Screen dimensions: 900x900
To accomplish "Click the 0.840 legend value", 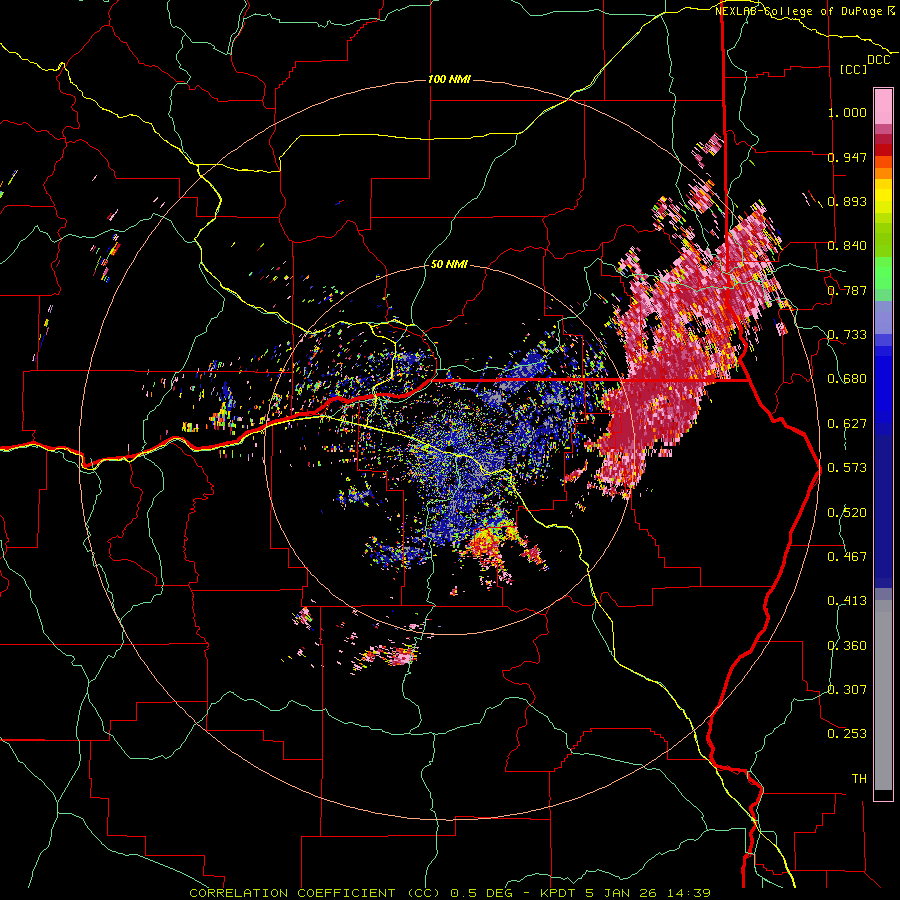I will 847,246.
